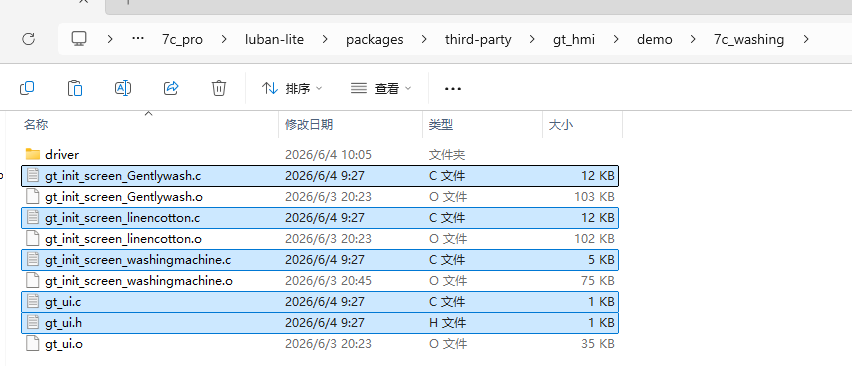The width and height of the screenshot is (852, 366).
Task: Select file name gt_ui.o
Action: tap(64, 344)
